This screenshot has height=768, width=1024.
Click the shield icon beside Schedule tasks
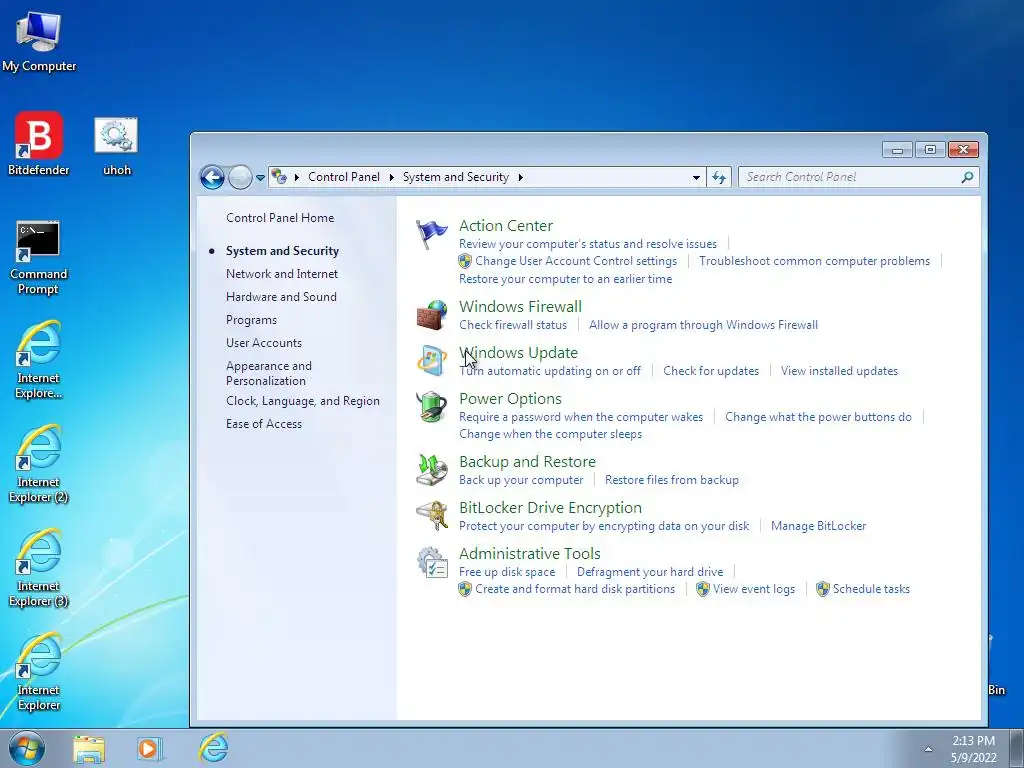[x=823, y=589]
